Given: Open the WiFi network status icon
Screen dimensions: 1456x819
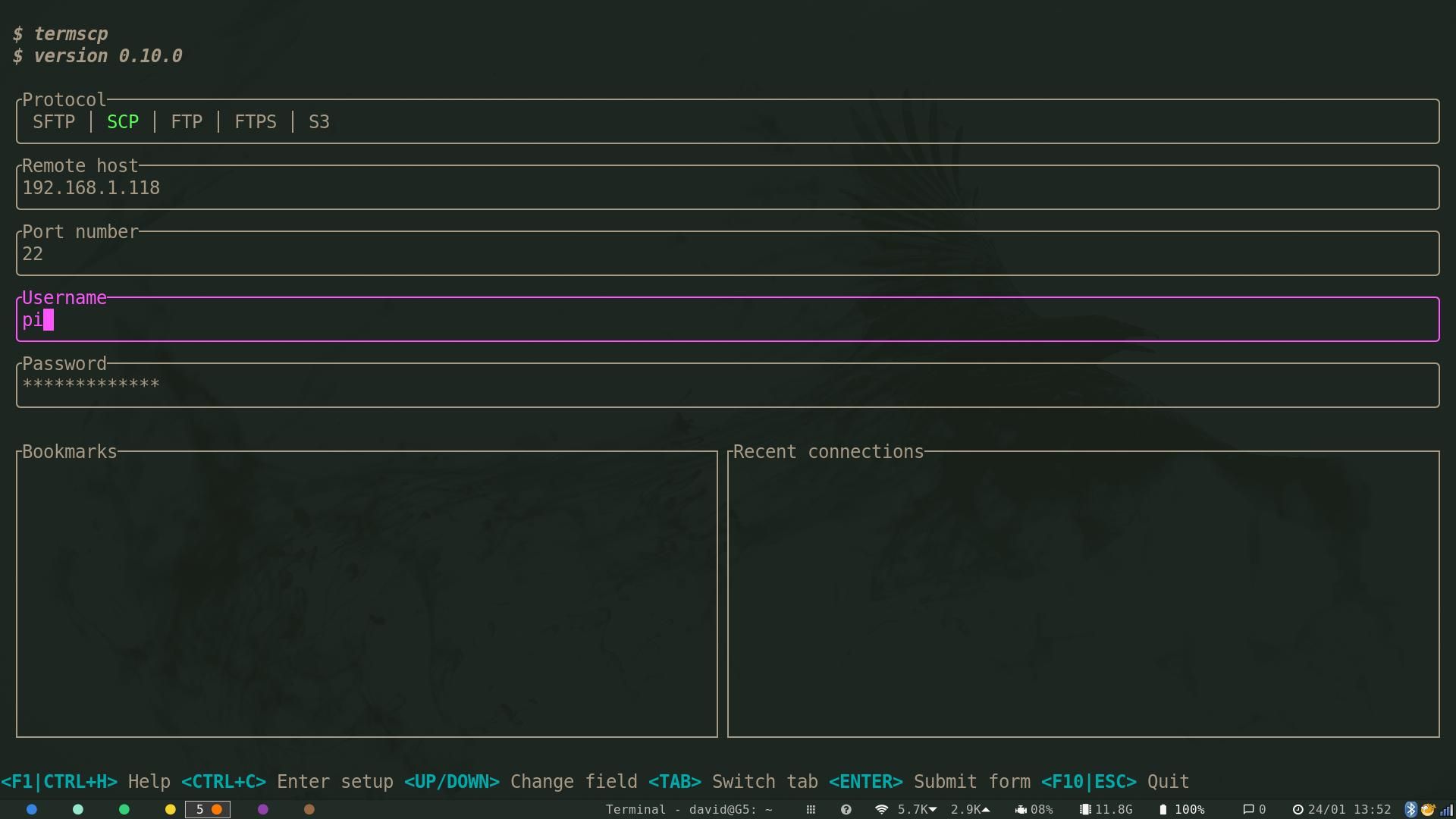Looking at the screenshot, I should (x=881, y=810).
